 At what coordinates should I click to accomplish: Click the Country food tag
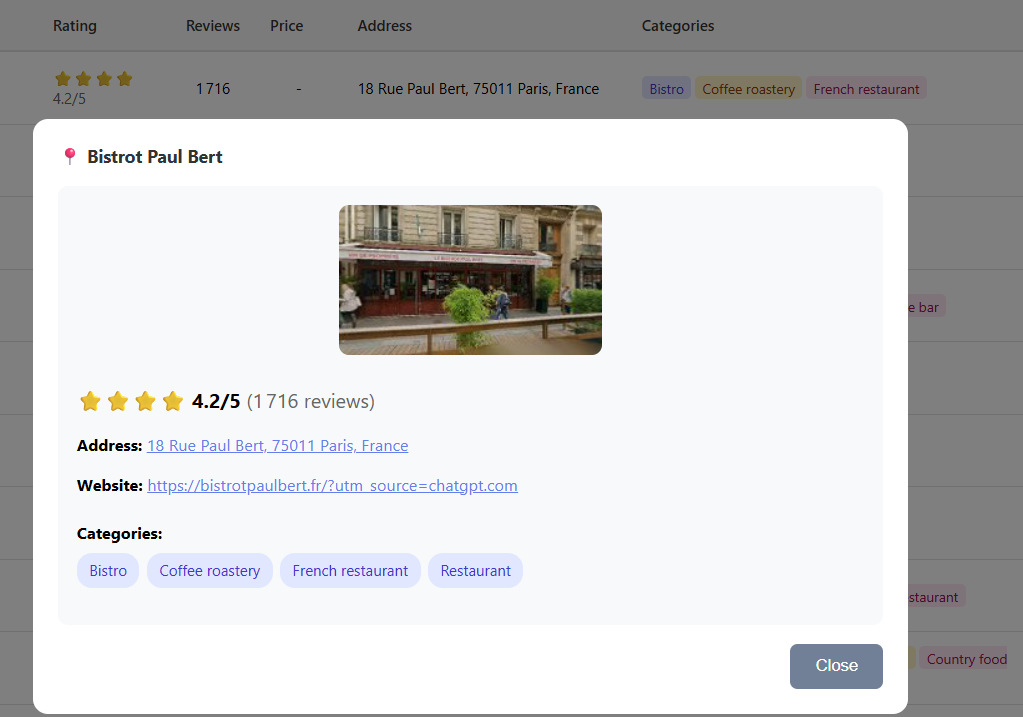pos(966,659)
